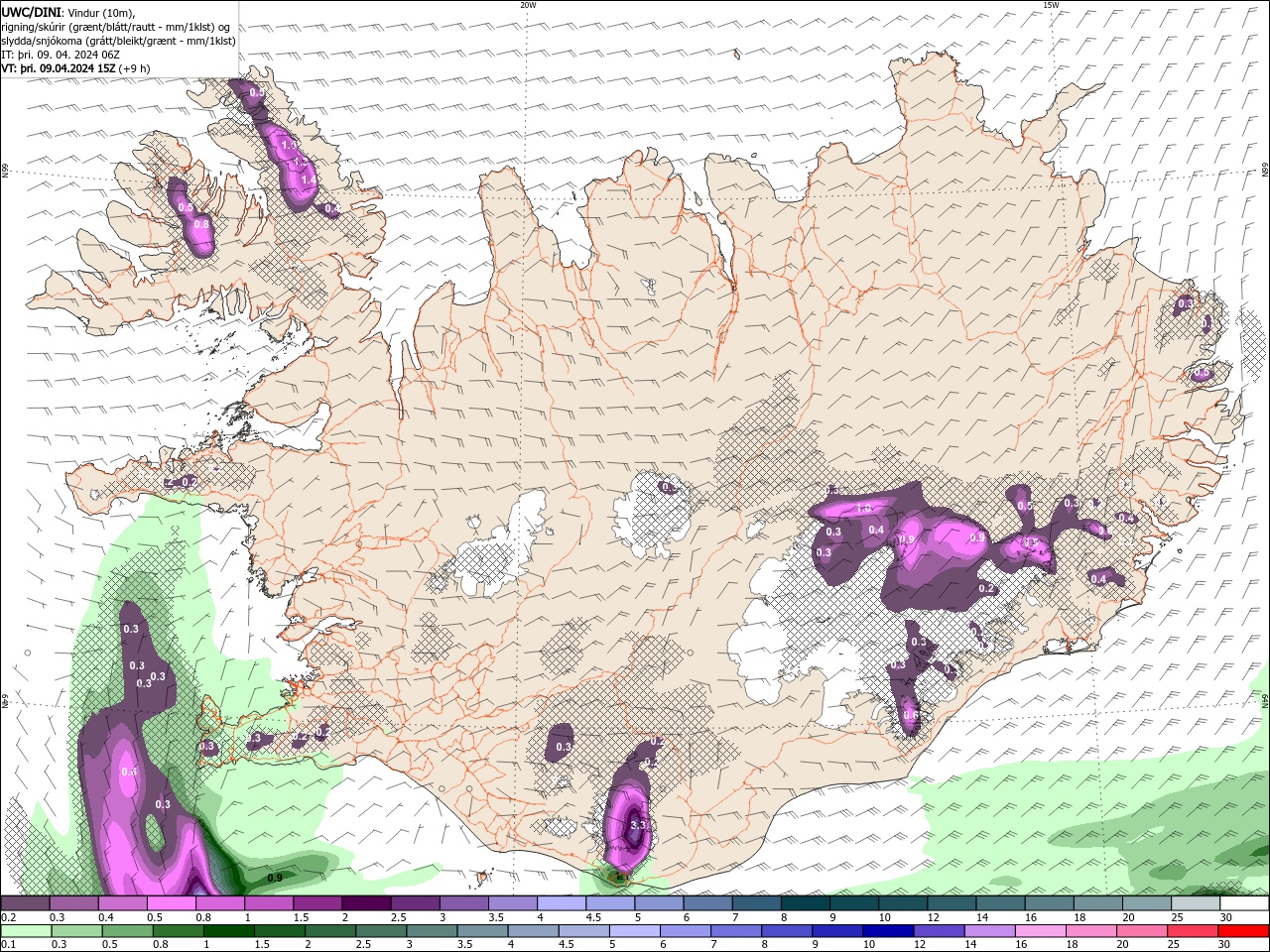Click the valid time 'VT: þri. 09.04.2024 15Z (+9 h)'

point(76,68)
